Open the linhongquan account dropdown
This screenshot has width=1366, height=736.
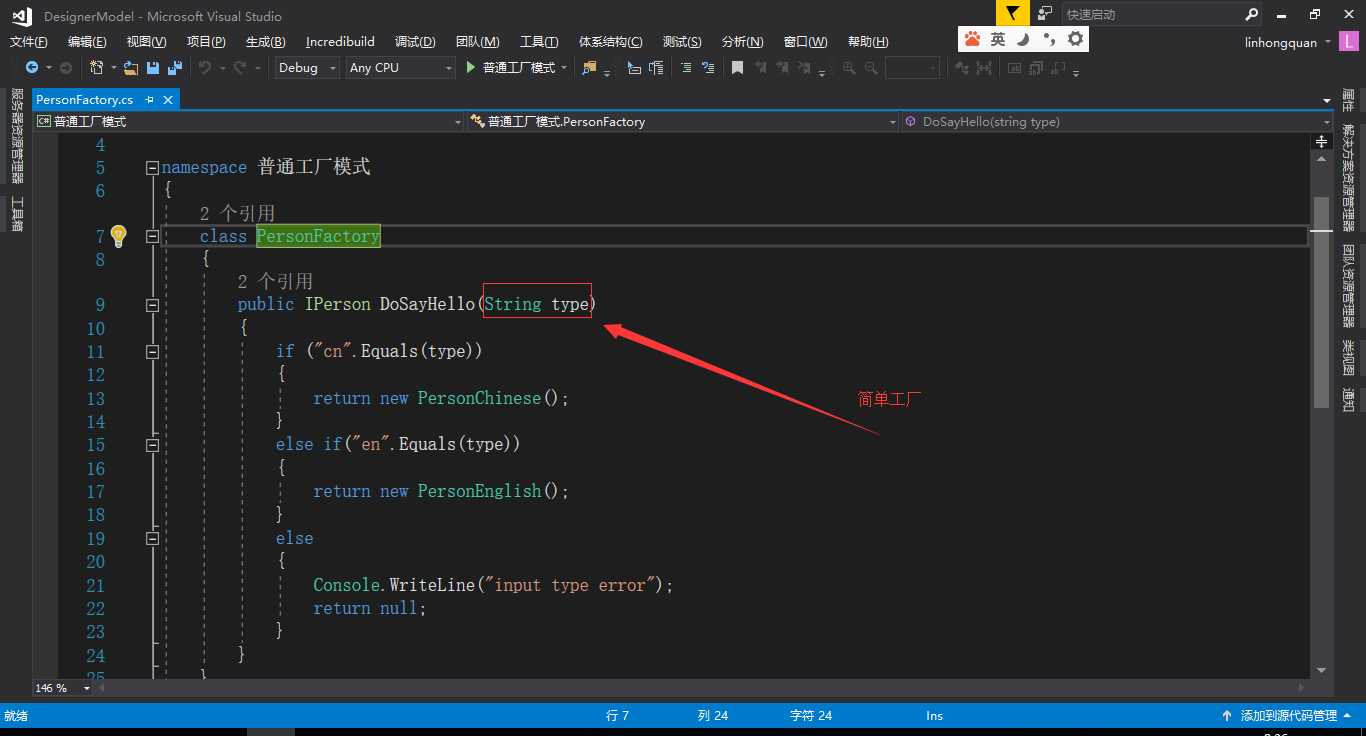point(1288,42)
